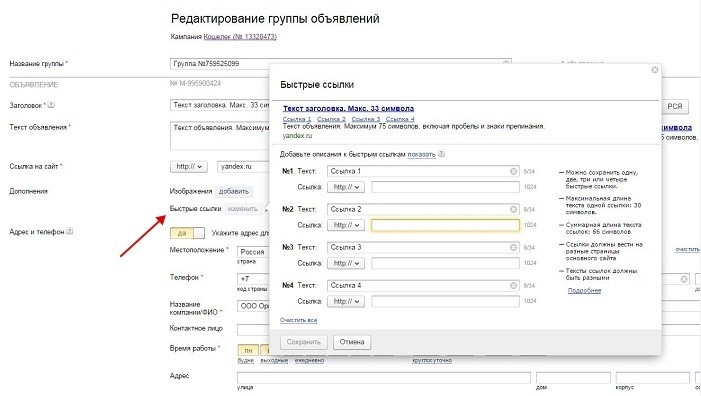The height and width of the screenshot is (396, 701).
Task: Focus text field containing Ссылка 4
Action: pyautogui.click(x=423, y=285)
